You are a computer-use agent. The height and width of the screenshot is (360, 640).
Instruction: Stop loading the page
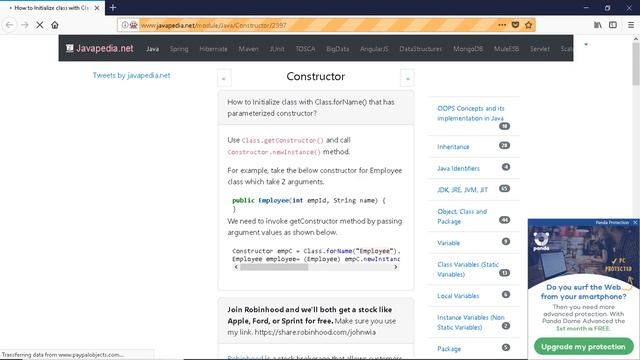click(x=40, y=25)
